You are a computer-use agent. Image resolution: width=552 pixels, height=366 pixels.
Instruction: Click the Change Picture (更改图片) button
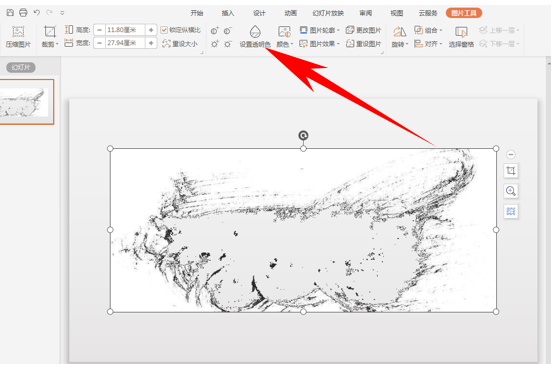tap(363, 30)
